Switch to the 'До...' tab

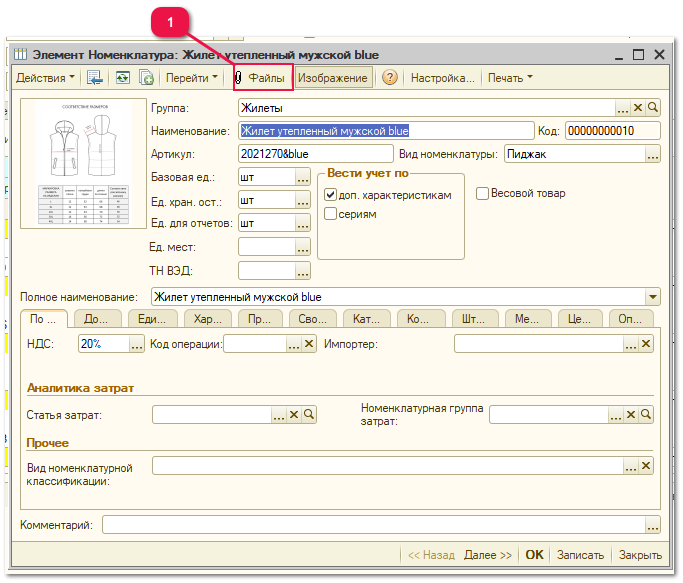tap(97, 319)
